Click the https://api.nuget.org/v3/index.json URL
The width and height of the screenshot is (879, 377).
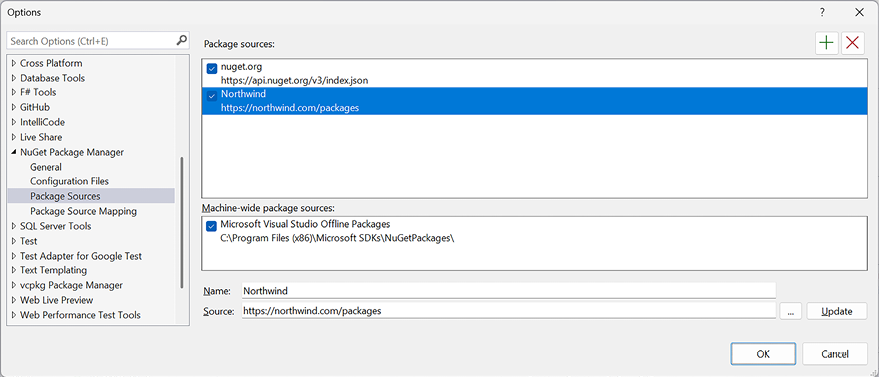coord(294,81)
